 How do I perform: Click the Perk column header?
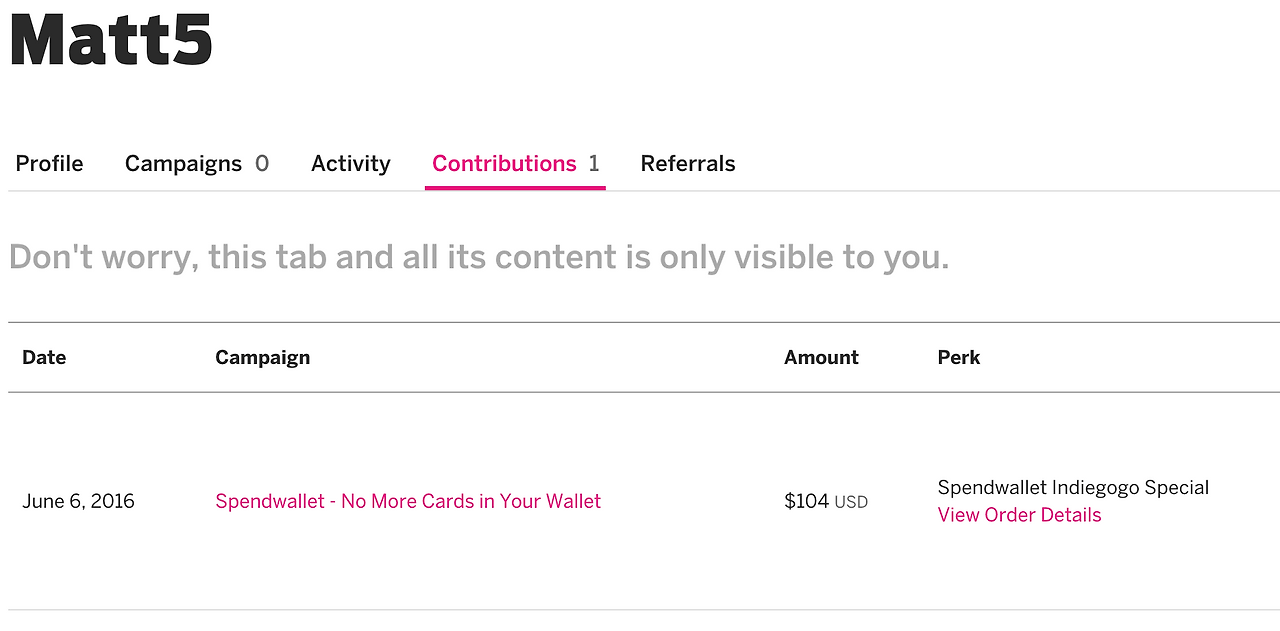[959, 358]
